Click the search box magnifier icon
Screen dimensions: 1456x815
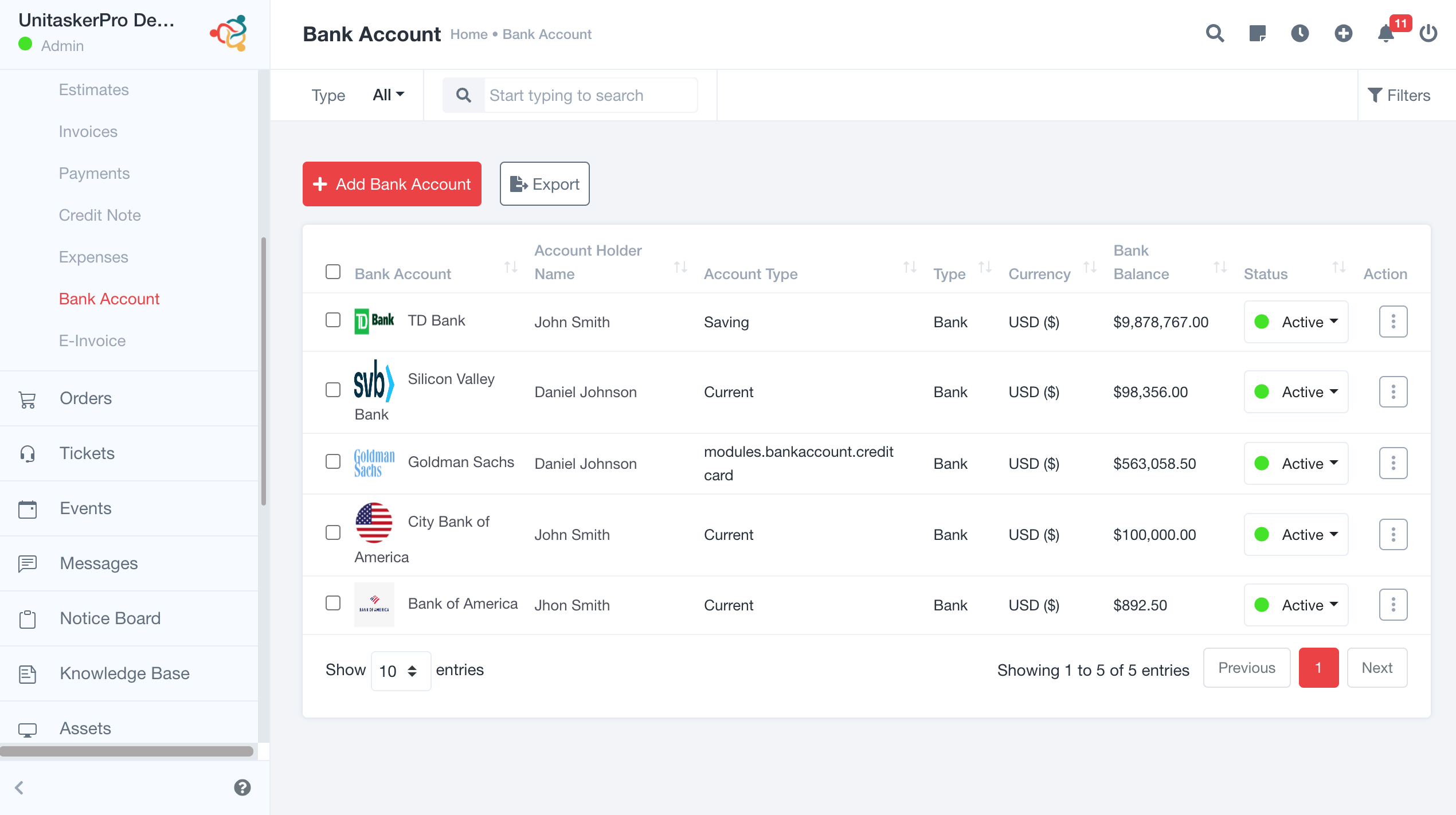tap(464, 95)
